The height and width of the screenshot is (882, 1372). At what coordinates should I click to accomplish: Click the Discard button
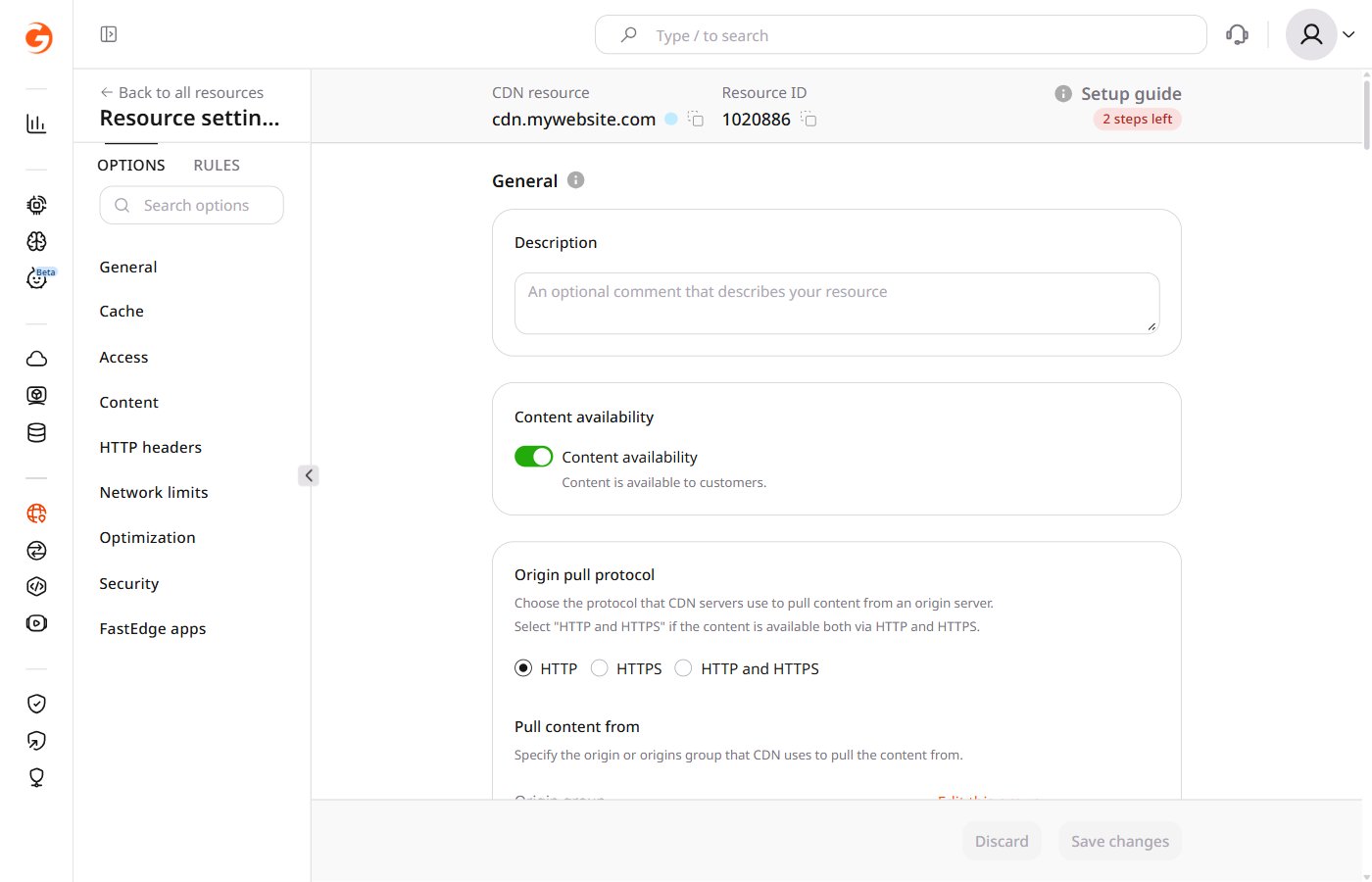(1002, 841)
